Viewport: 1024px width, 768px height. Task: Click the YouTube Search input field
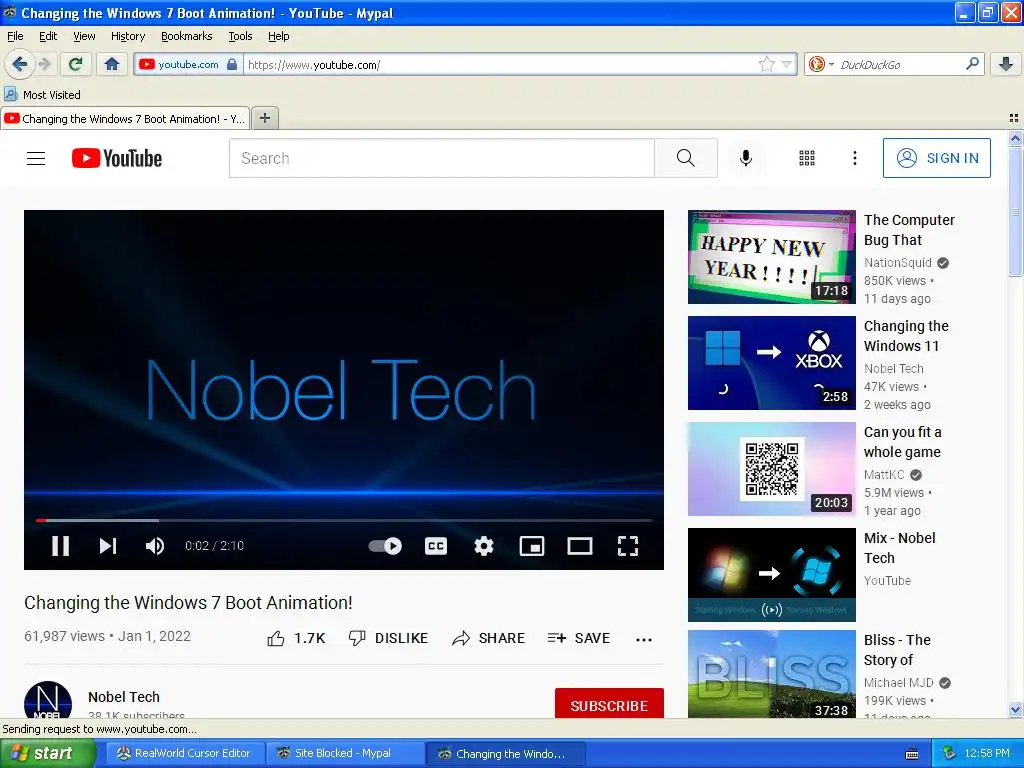441,158
